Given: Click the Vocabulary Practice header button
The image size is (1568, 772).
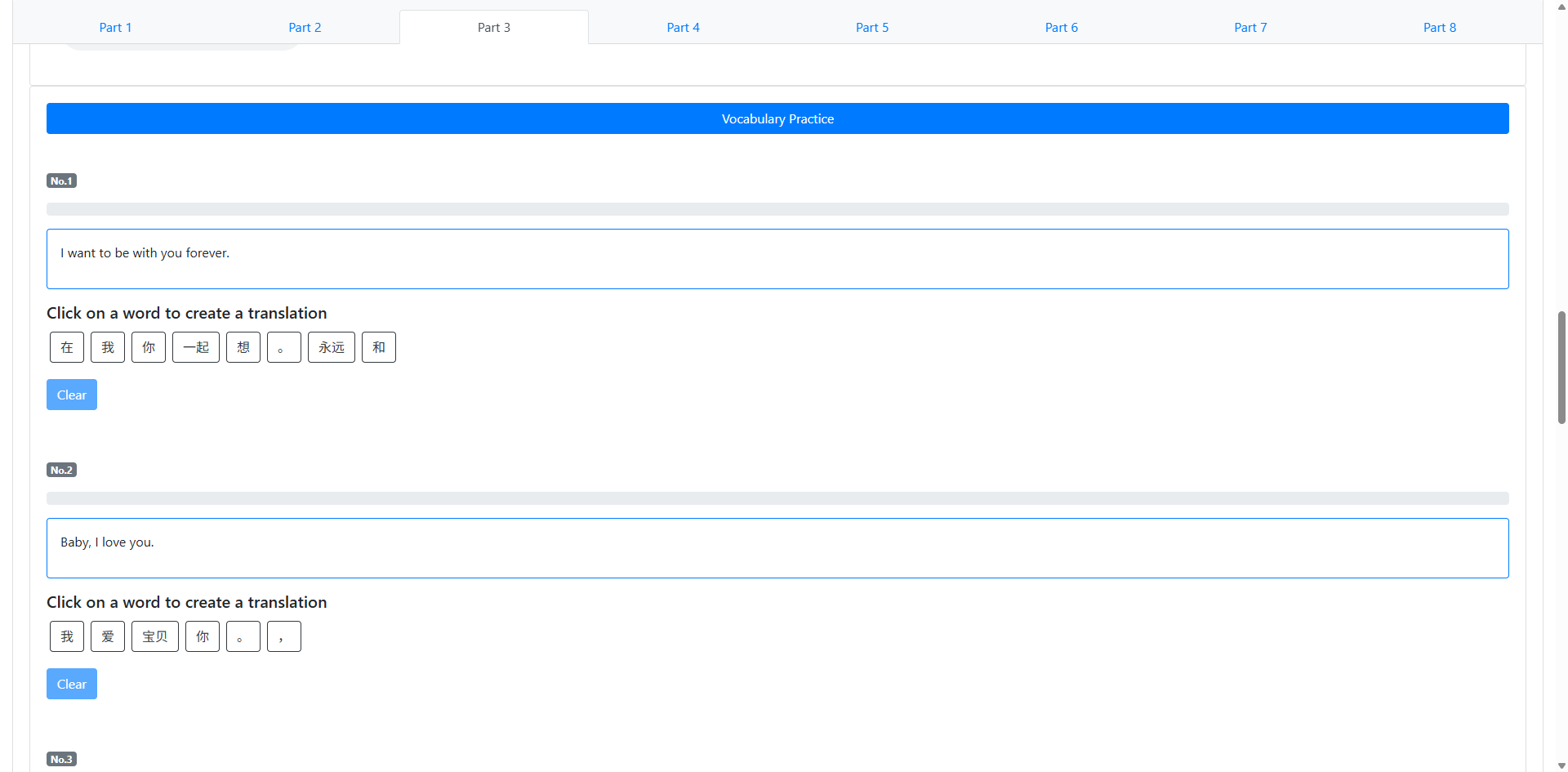Looking at the screenshot, I should [777, 118].
